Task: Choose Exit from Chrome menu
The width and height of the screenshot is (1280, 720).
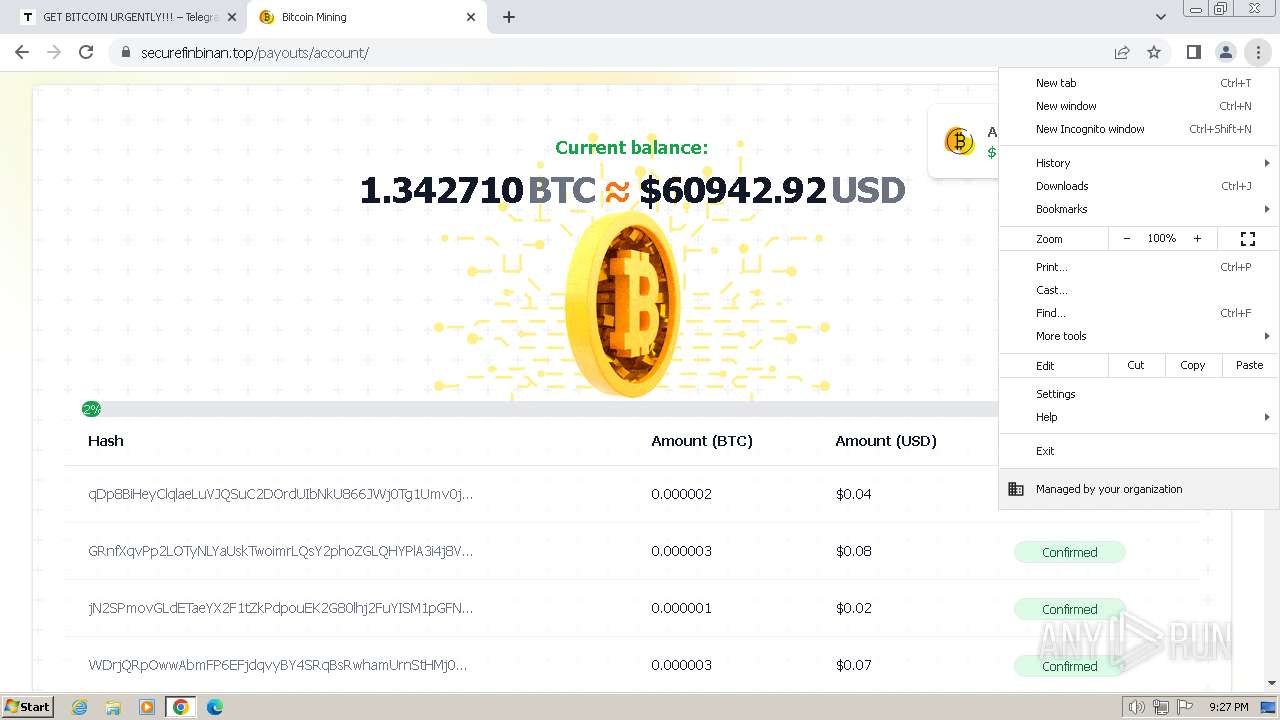Action: coord(1139,451)
